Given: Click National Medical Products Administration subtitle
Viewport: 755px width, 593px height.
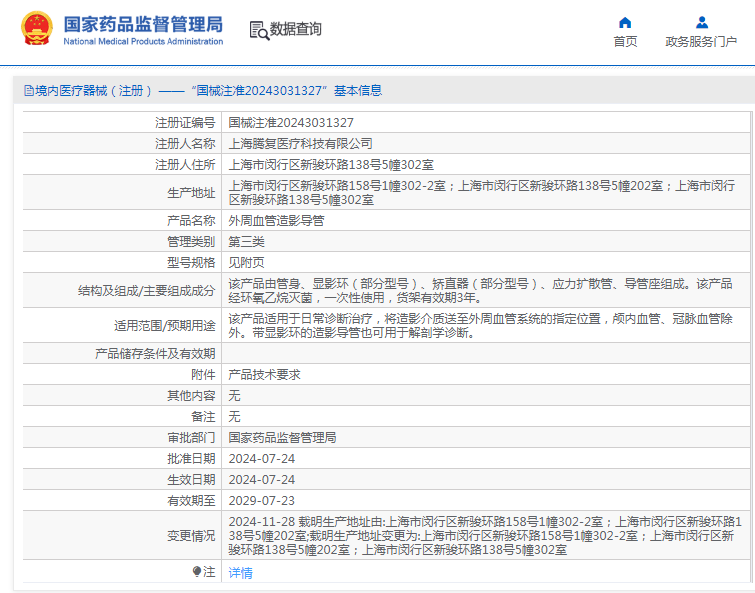Looking at the screenshot, I should 143,41.
